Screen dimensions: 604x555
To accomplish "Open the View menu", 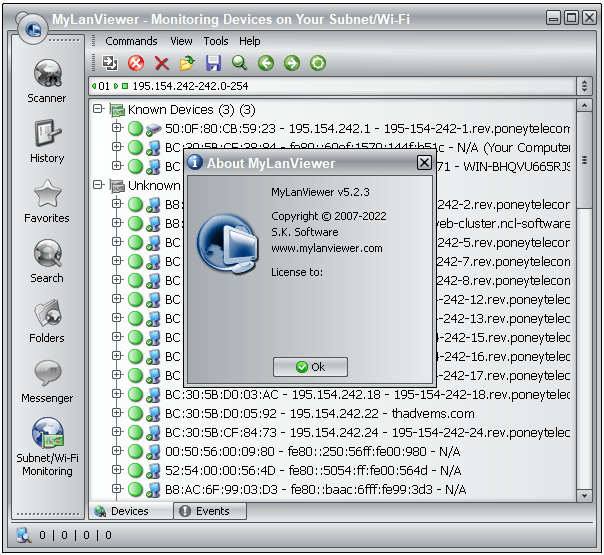I will click(181, 41).
